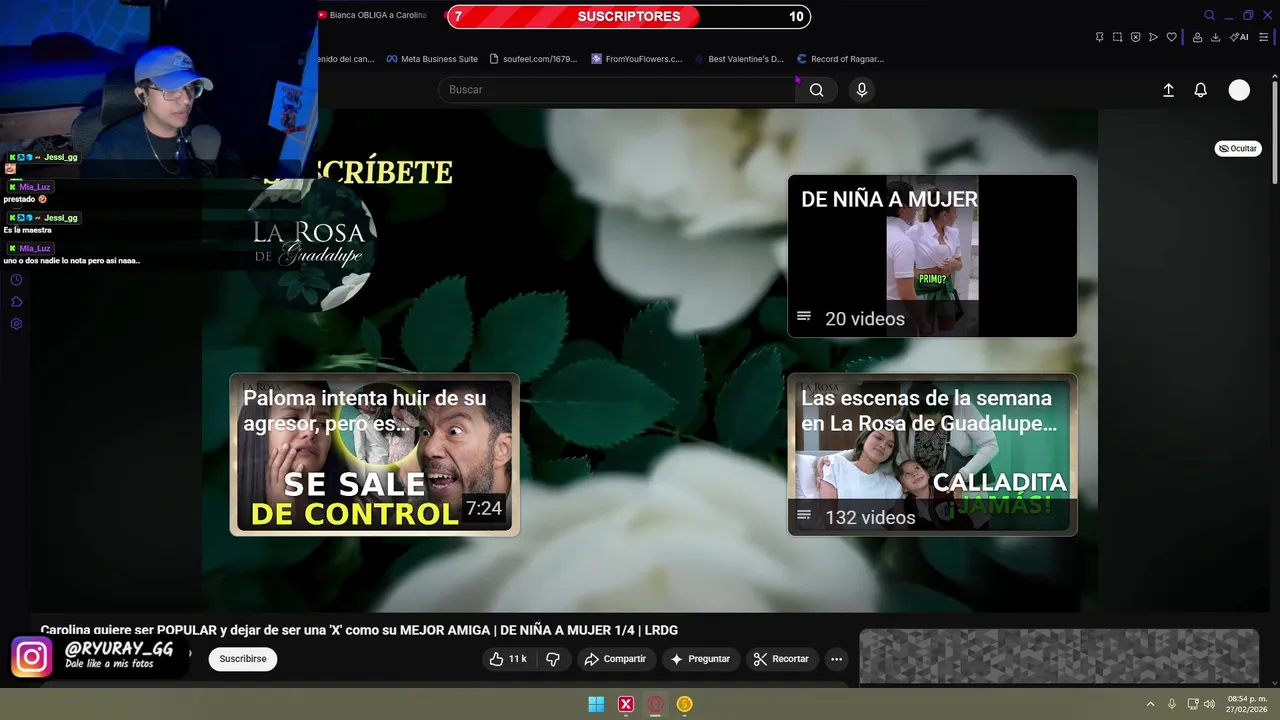Open the three-dot more actions menu
The width and height of the screenshot is (1280, 720).
[837, 659]
